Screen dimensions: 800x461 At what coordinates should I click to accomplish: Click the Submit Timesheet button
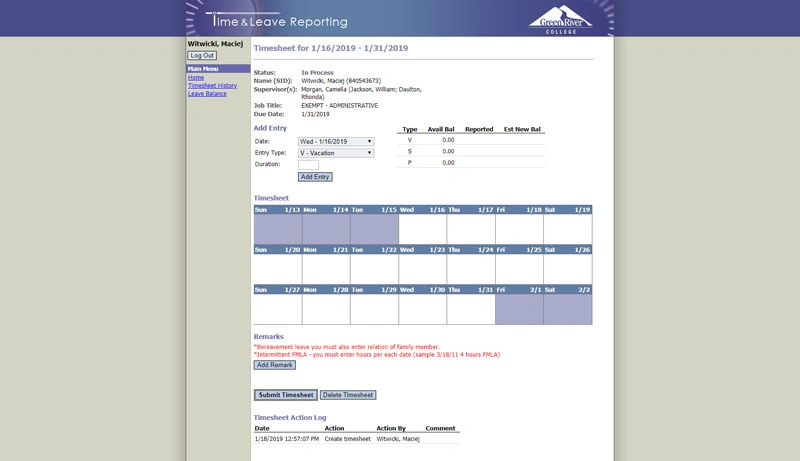(x=286, y=395)
